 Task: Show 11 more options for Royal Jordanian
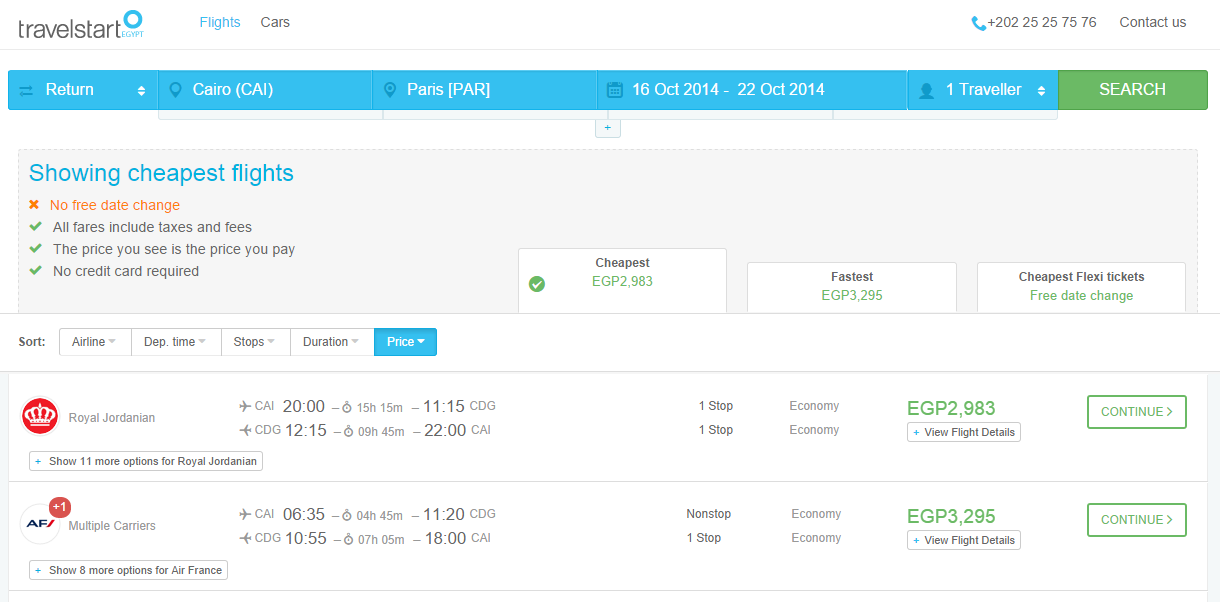(x=146, y=461)
